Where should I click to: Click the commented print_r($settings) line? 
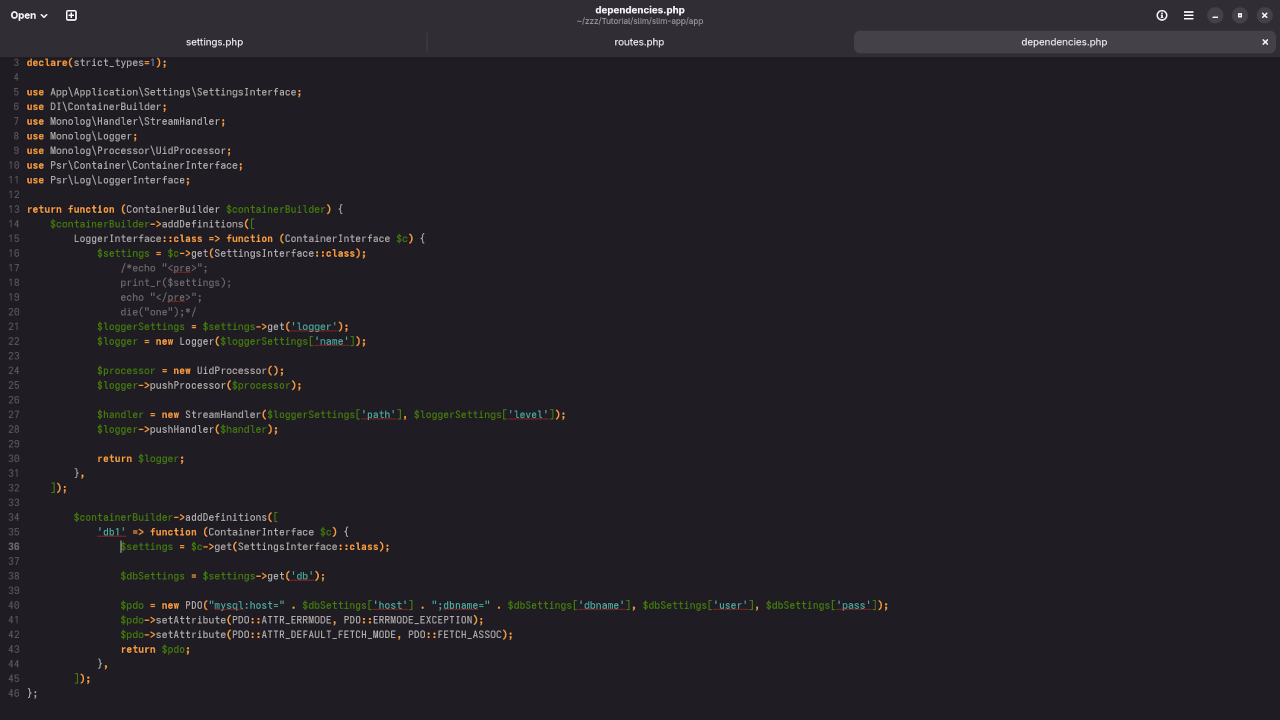(176, 282)
